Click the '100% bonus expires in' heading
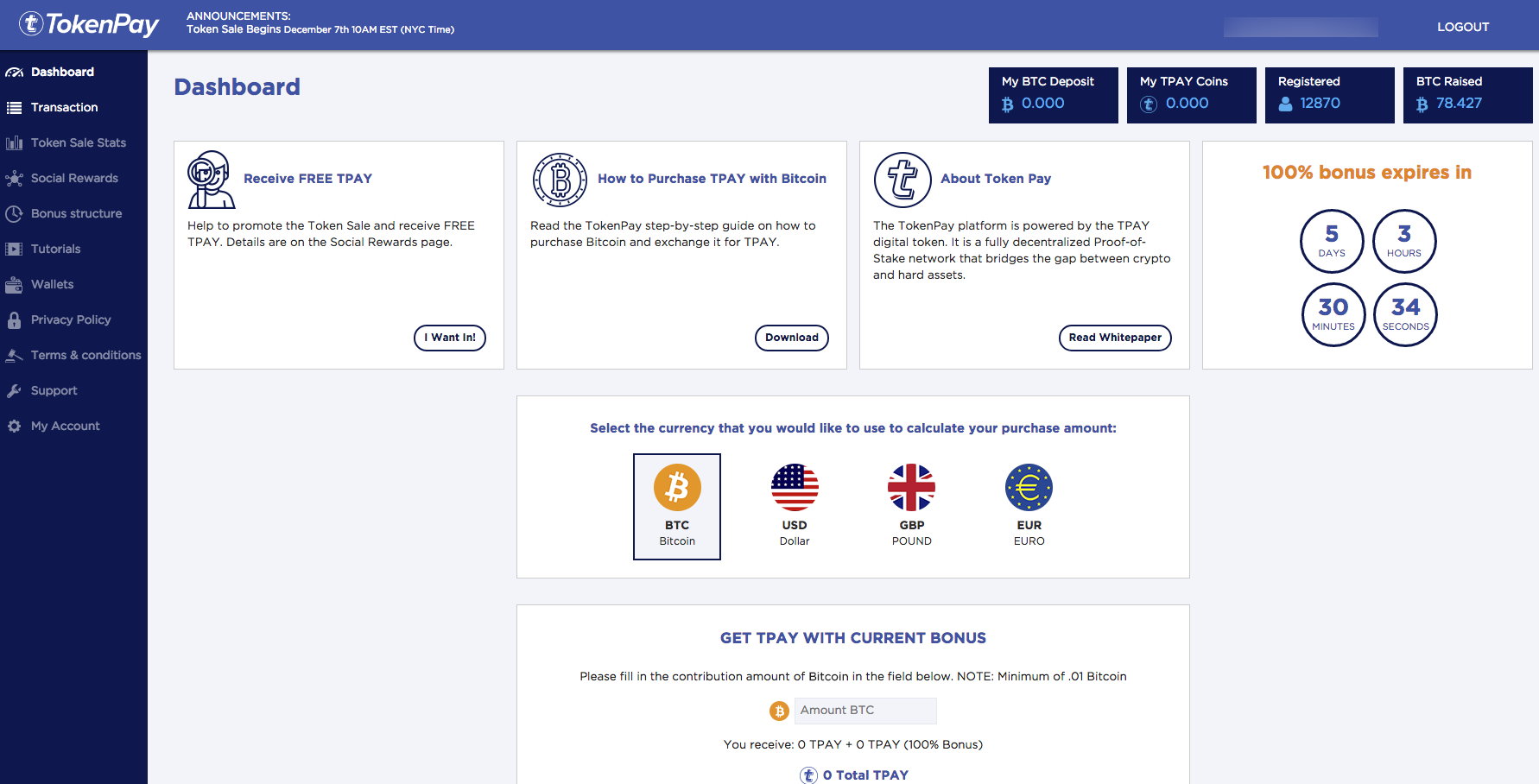Image resolution: width=1539 pixels, height=784 pixels. 1367,173
